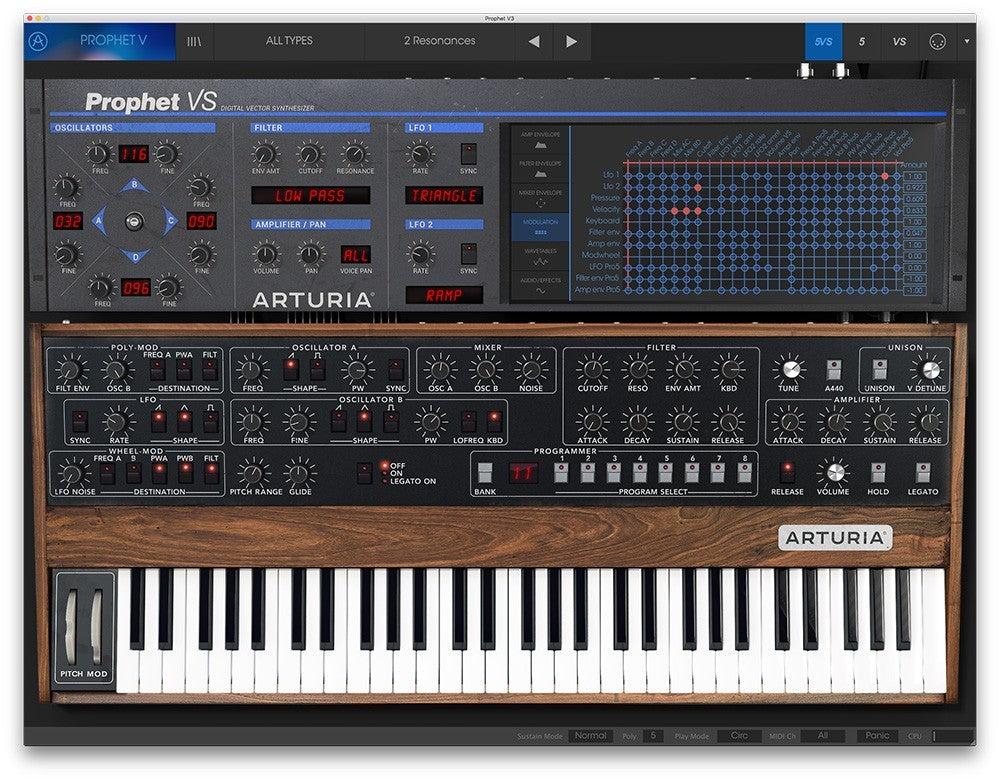1000x780 pixels.
Task: Switch to the Prophet 5 view tab
Action: 861,41
